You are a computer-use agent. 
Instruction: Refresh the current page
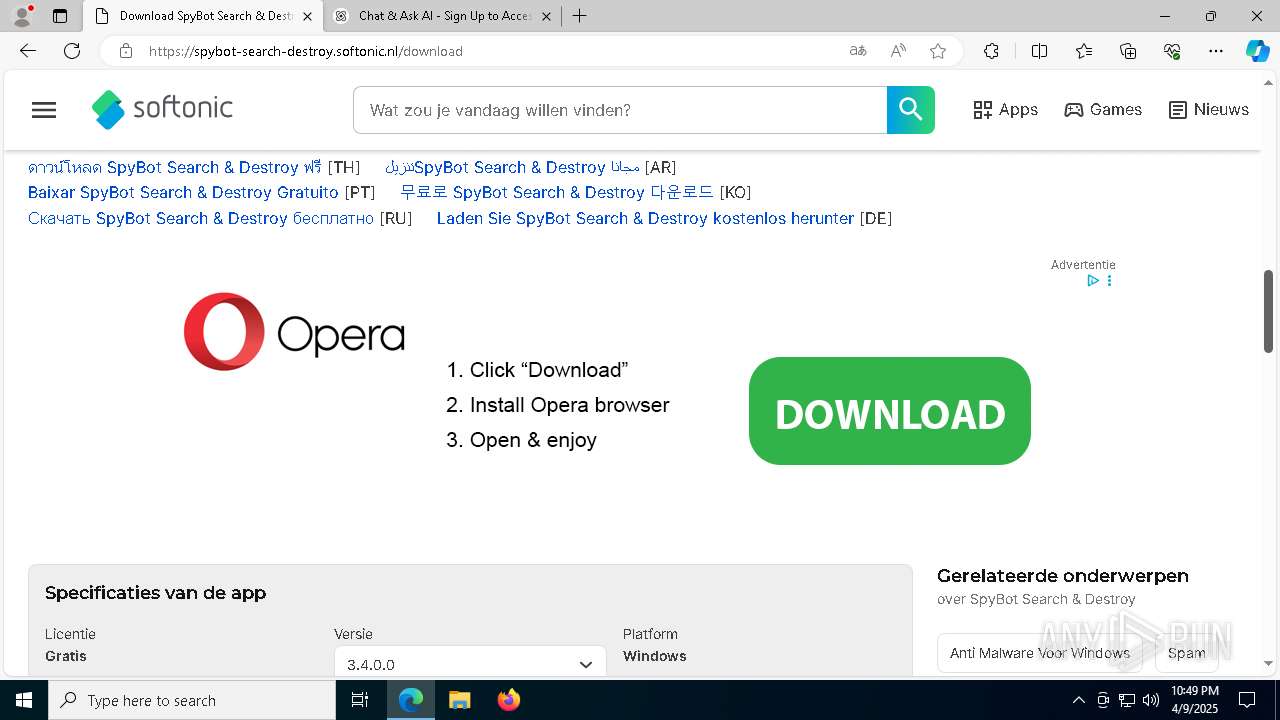tap(72, 51)
